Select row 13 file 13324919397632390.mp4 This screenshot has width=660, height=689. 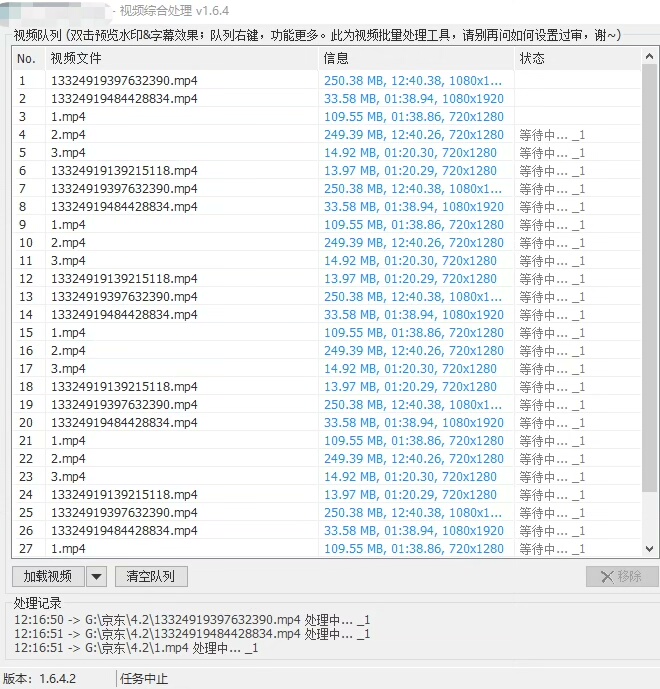(x=124, y=297)
